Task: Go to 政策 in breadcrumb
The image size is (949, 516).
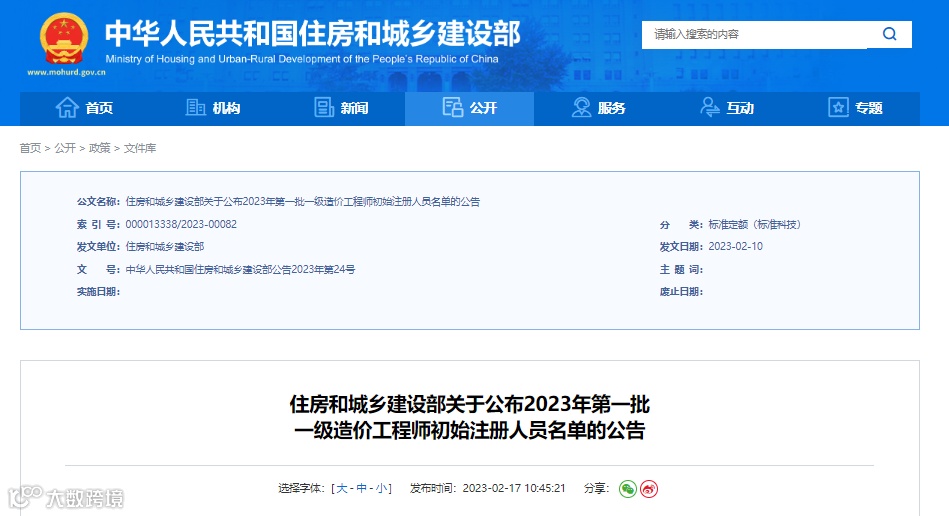Action: click(99, 148)
